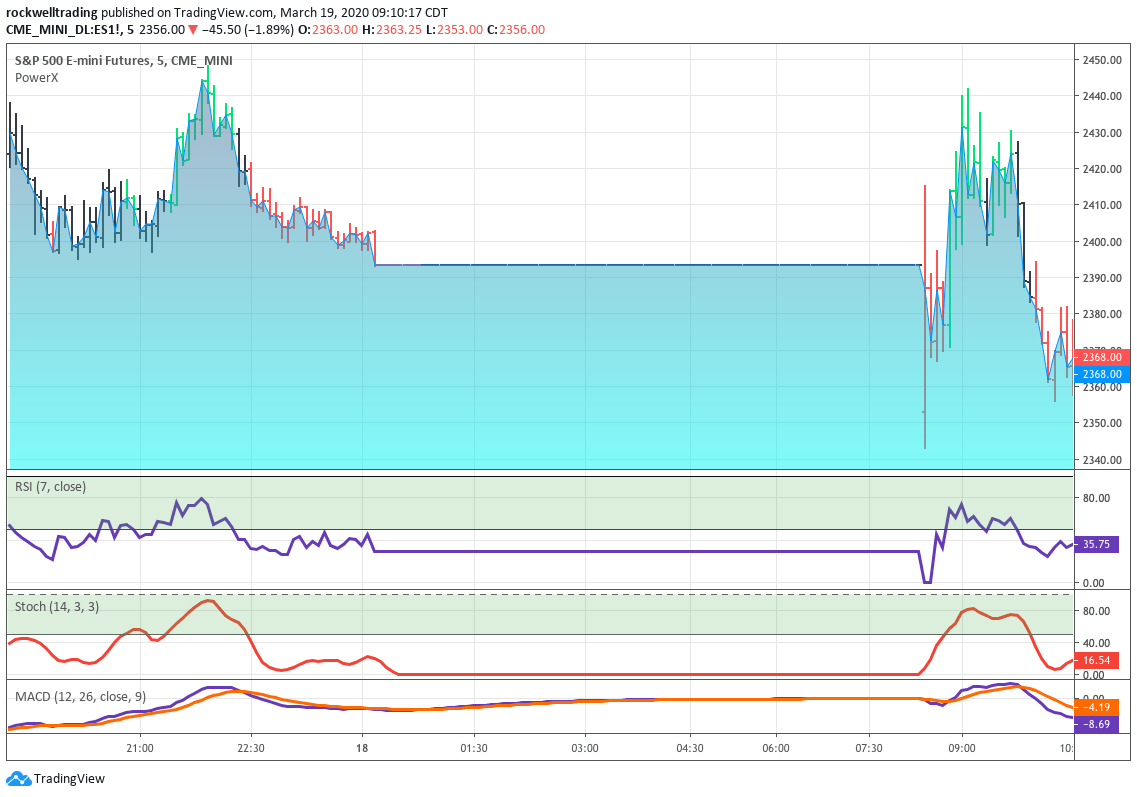The width and height of the screenshot is (1137, 797).
Task: Click the Stoch (14, 3, 3) legend
Action: [57, 606]
